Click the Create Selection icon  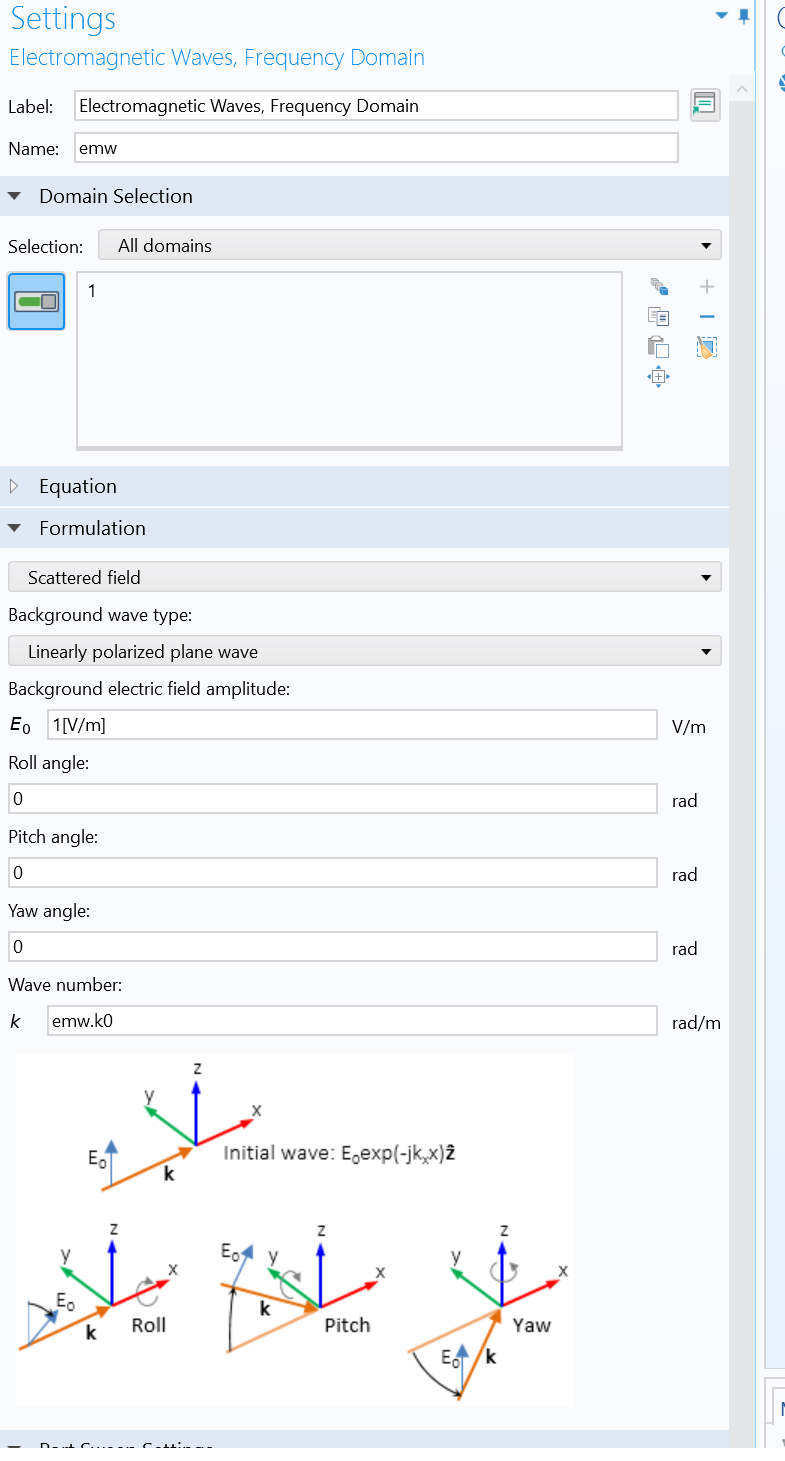click(x=658, y=287)
